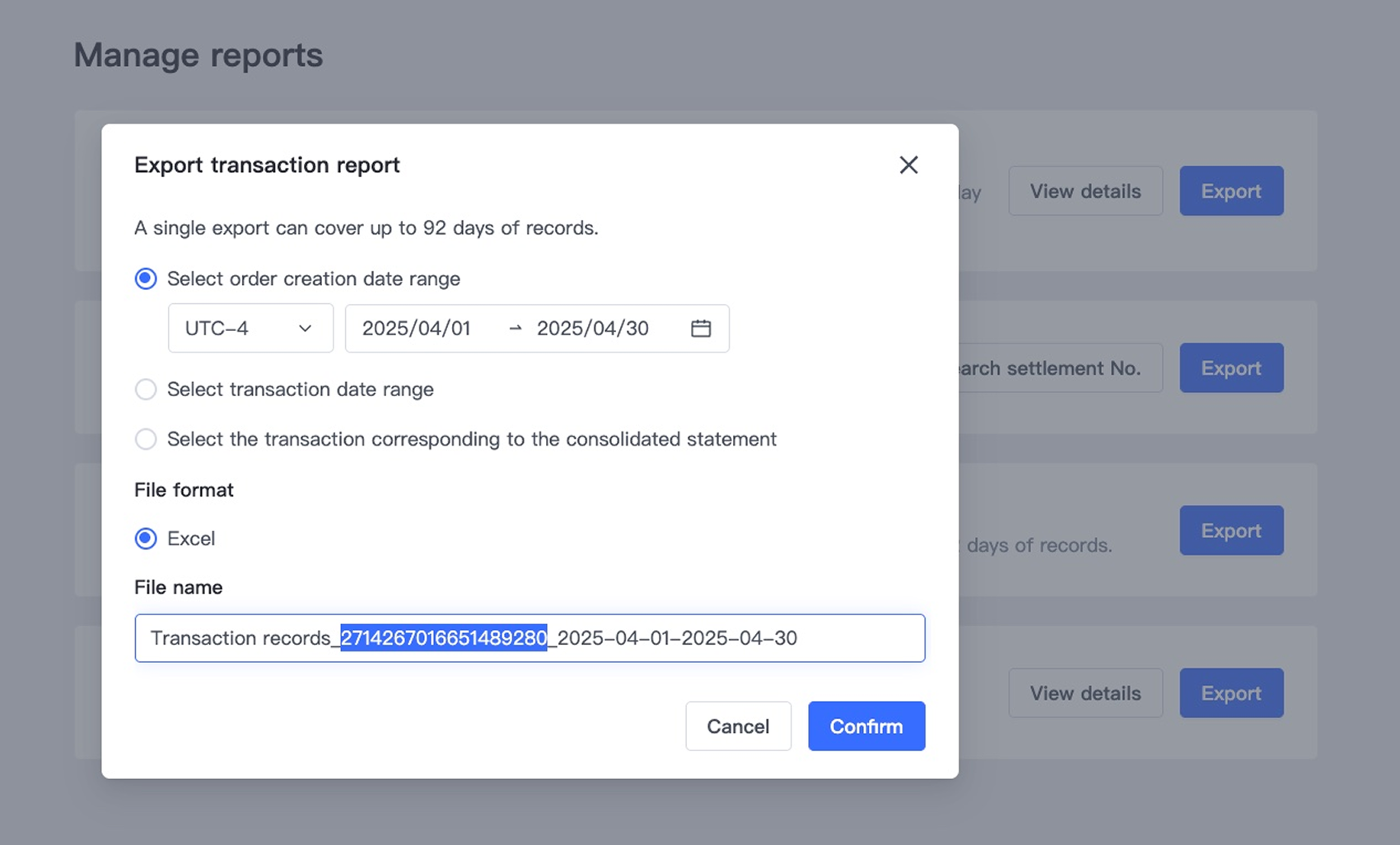Screen dimensions: 1400x845
Task: Close the Export transaction report dialog
Action: pyautogui.click(x=908, y=165)
